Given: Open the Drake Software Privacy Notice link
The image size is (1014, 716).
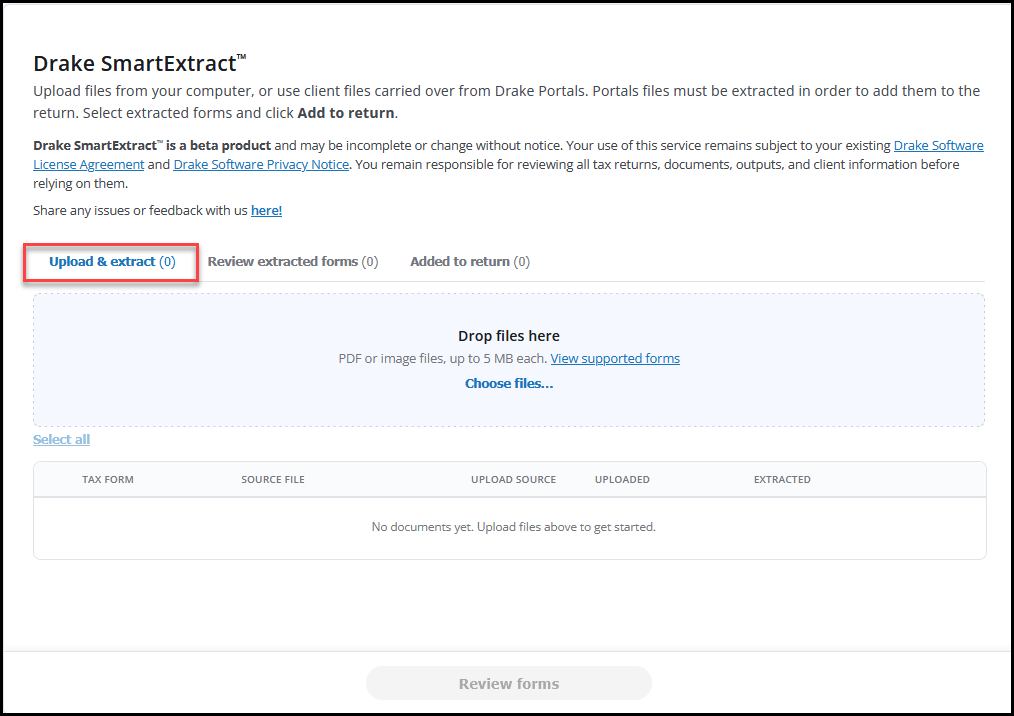Looking at the screenshot, I should pos(261,164).
